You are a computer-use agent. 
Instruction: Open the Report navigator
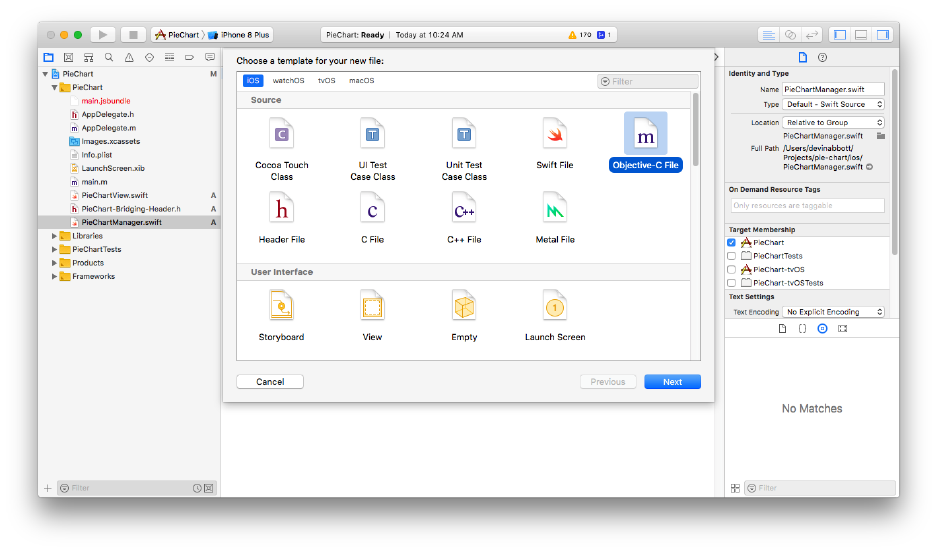click(x=210, y=57)
